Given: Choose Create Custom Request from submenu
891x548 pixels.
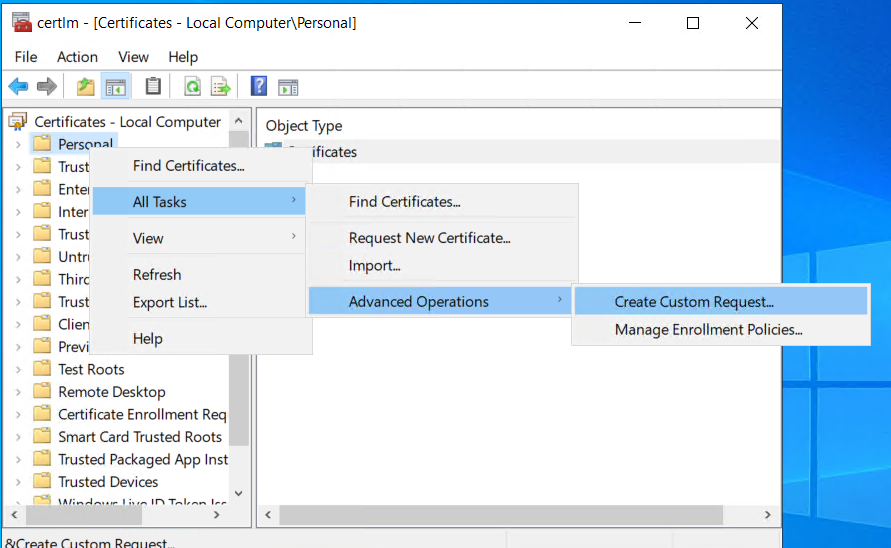Looking at the screenshot, I should point(694,302).
